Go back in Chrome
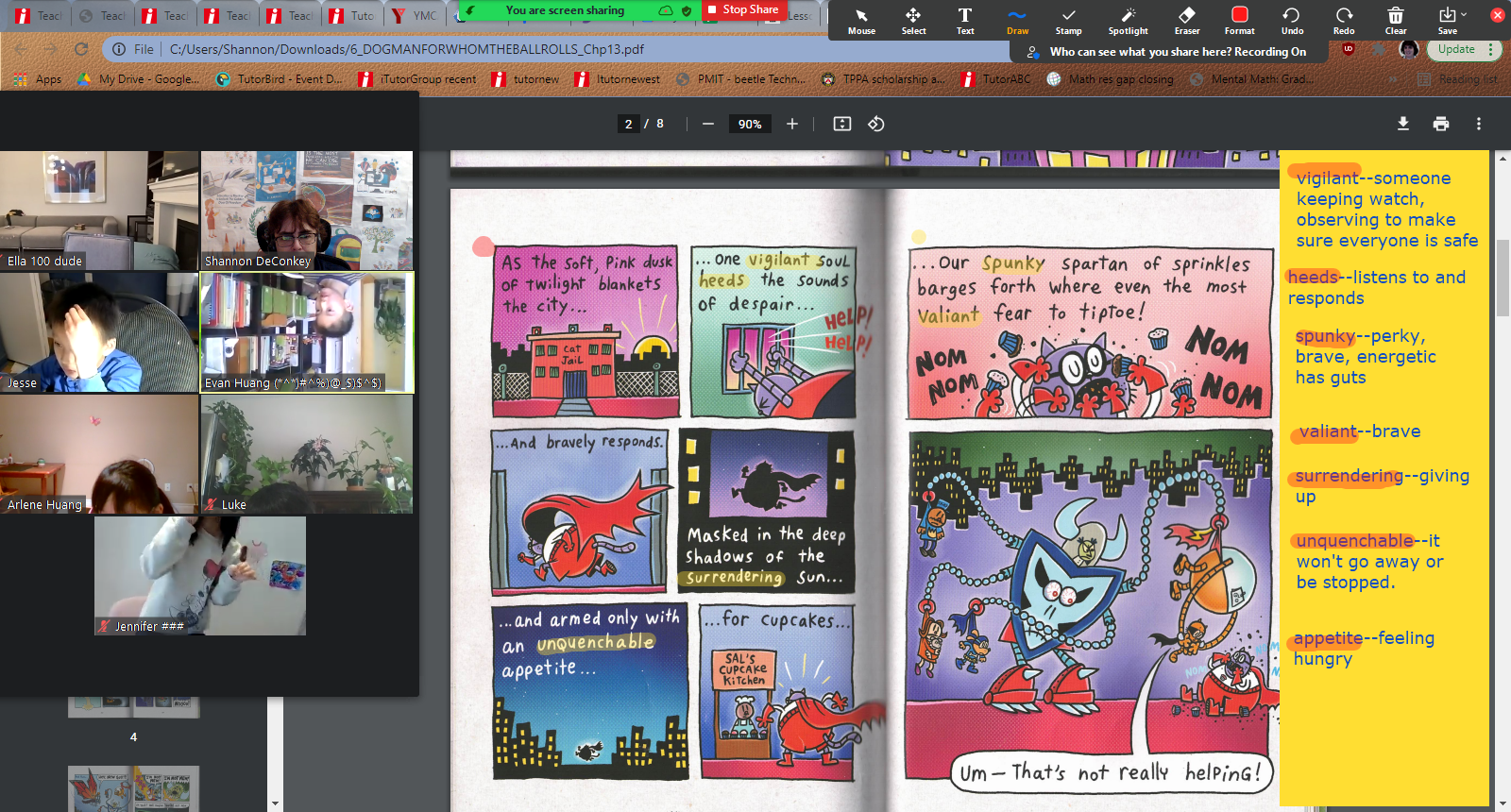1511x812 pixels. coord(21,49)
